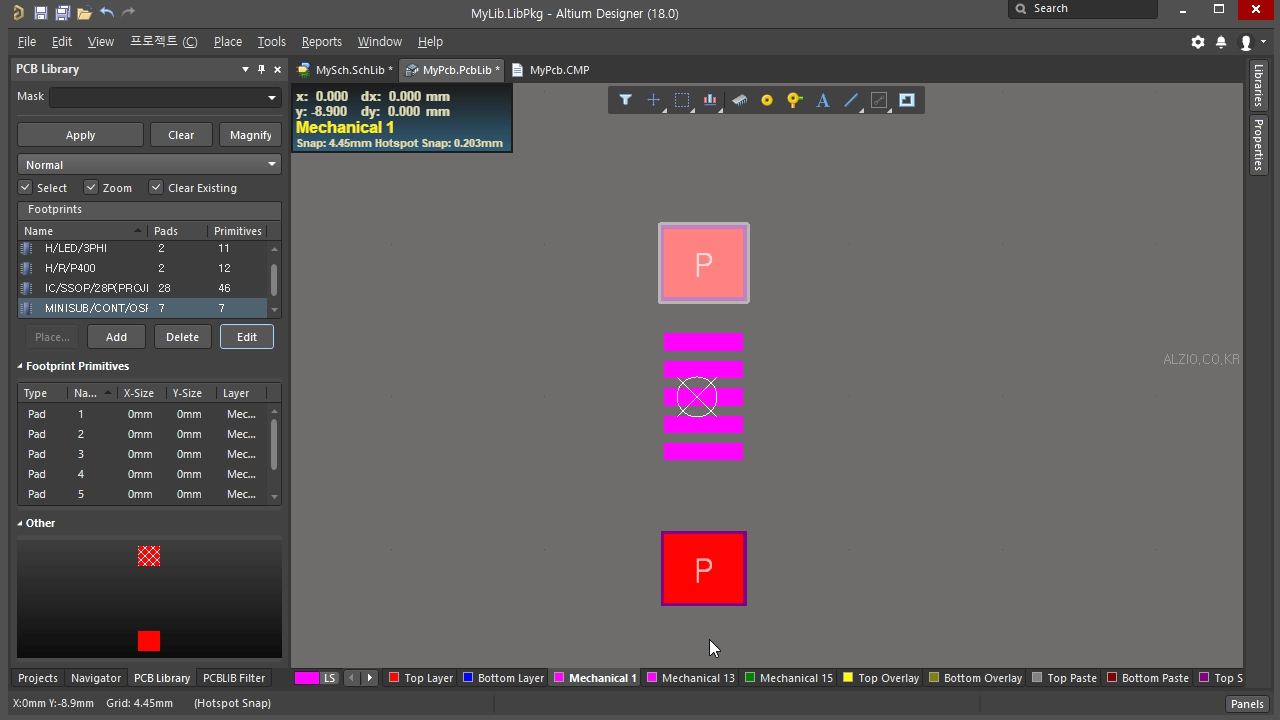Open the Place menu
The image size is (1280, 720).
[228, 42]
